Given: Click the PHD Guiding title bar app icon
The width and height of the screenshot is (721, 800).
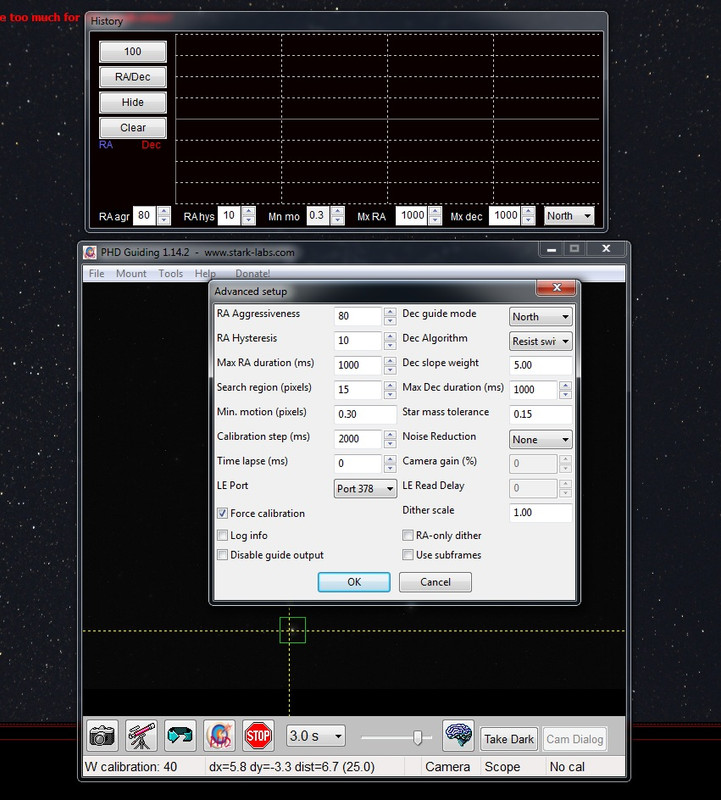Looking at the screenshot, I should tap(90, 252).
